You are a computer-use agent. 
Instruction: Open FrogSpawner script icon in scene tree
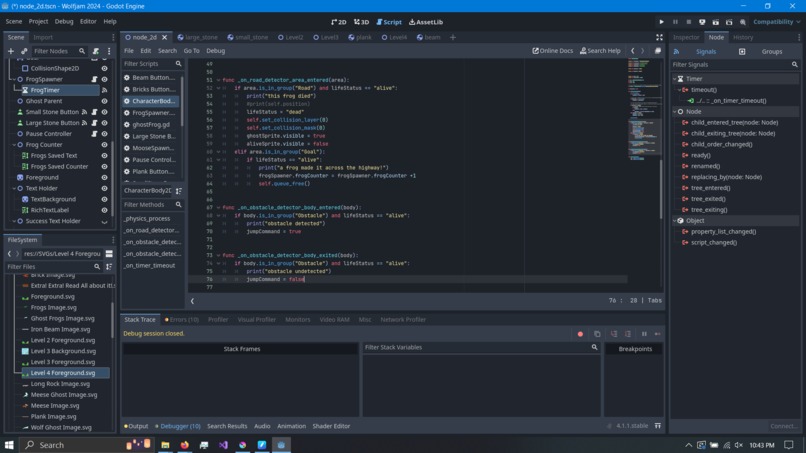[x=94, y=79]
